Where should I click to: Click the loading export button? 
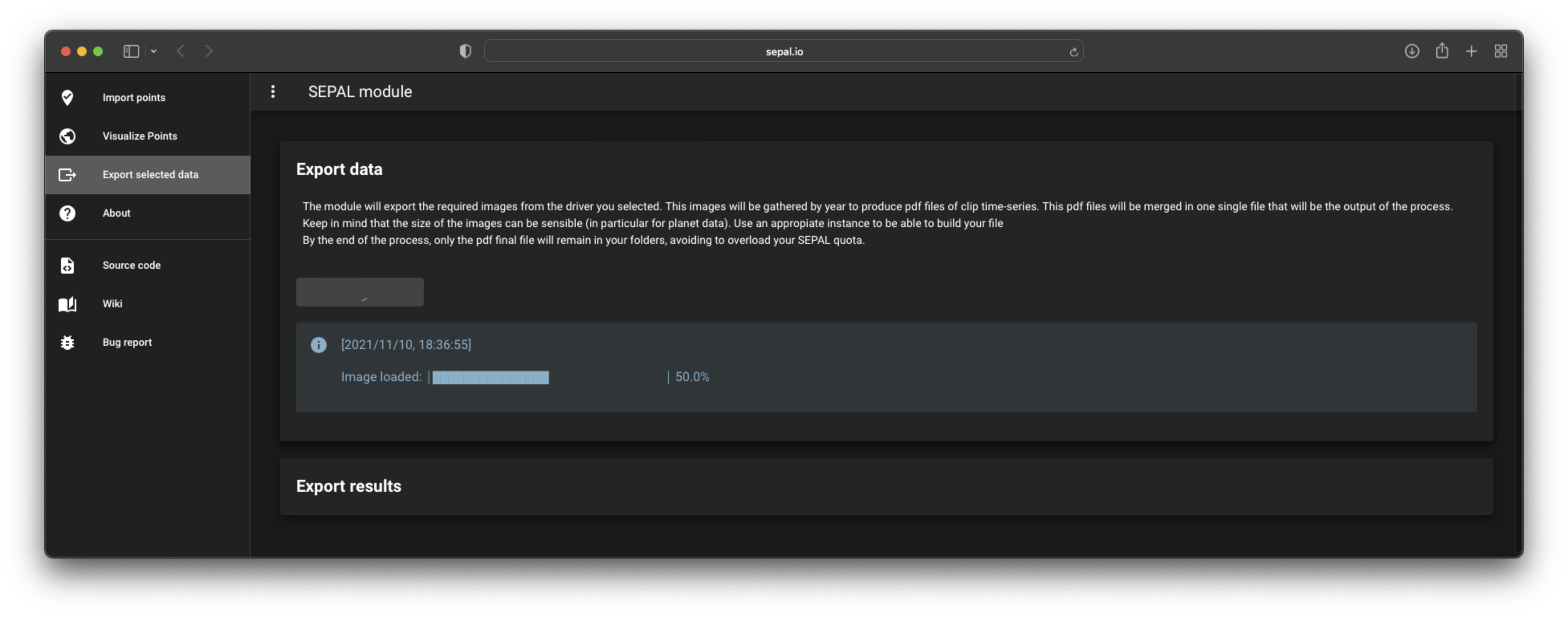[360, 292]
